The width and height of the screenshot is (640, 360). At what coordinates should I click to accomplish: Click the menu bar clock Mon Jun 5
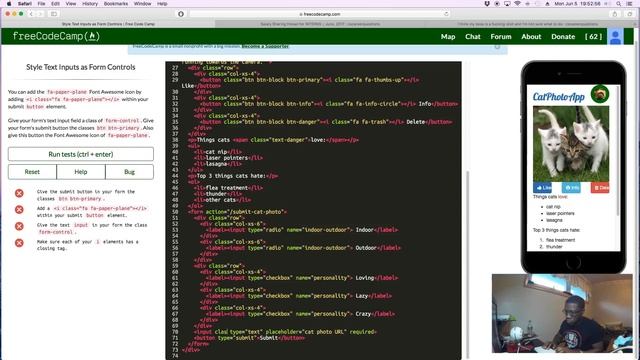click(x=577, y=3)
